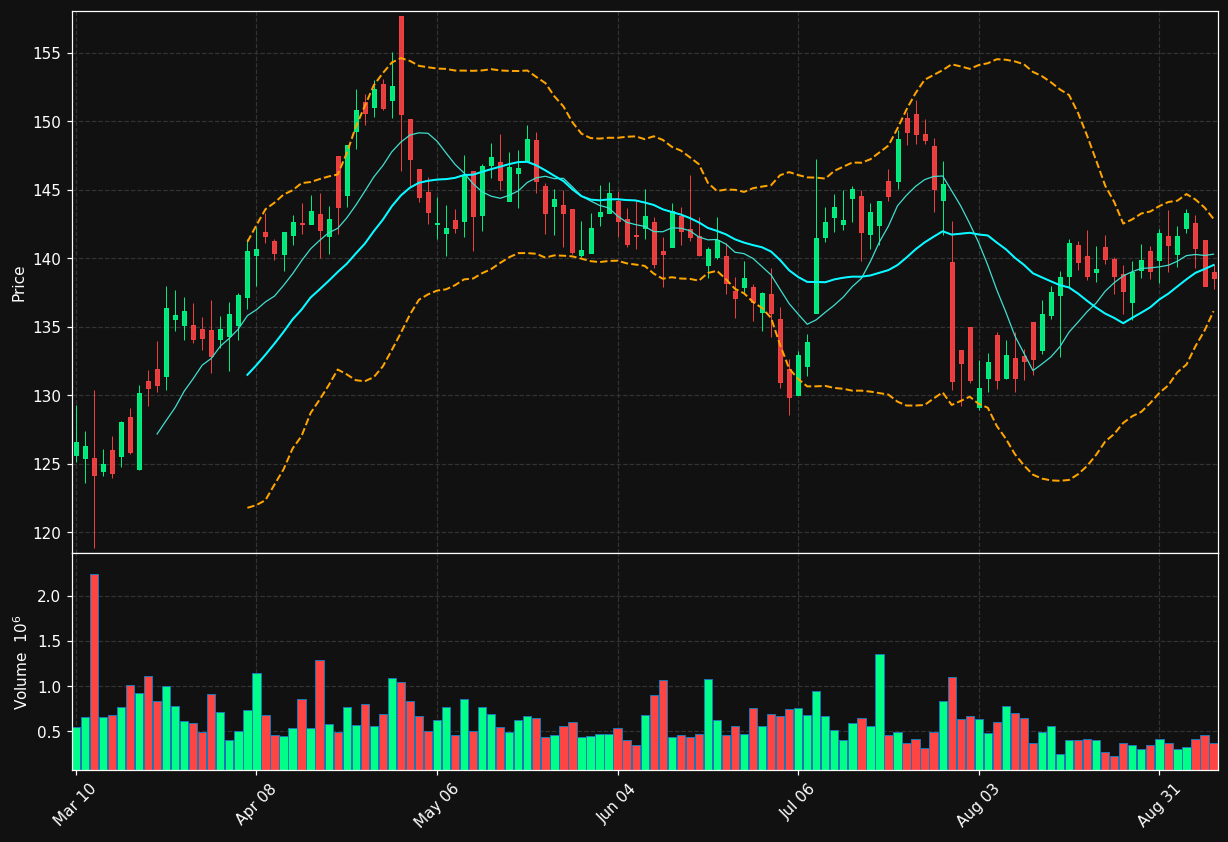Click the 155 price tick label

pyautogui.click(x=49, y=54)
